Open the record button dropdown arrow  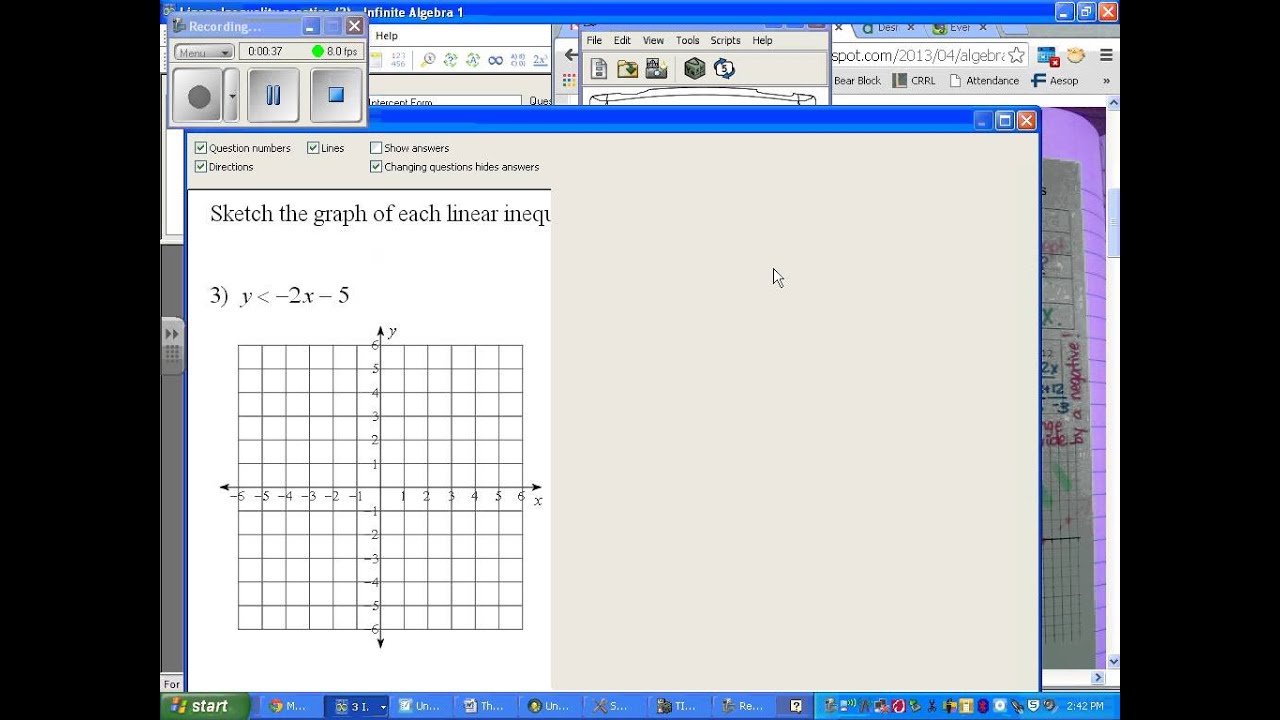tap(232, 96)
